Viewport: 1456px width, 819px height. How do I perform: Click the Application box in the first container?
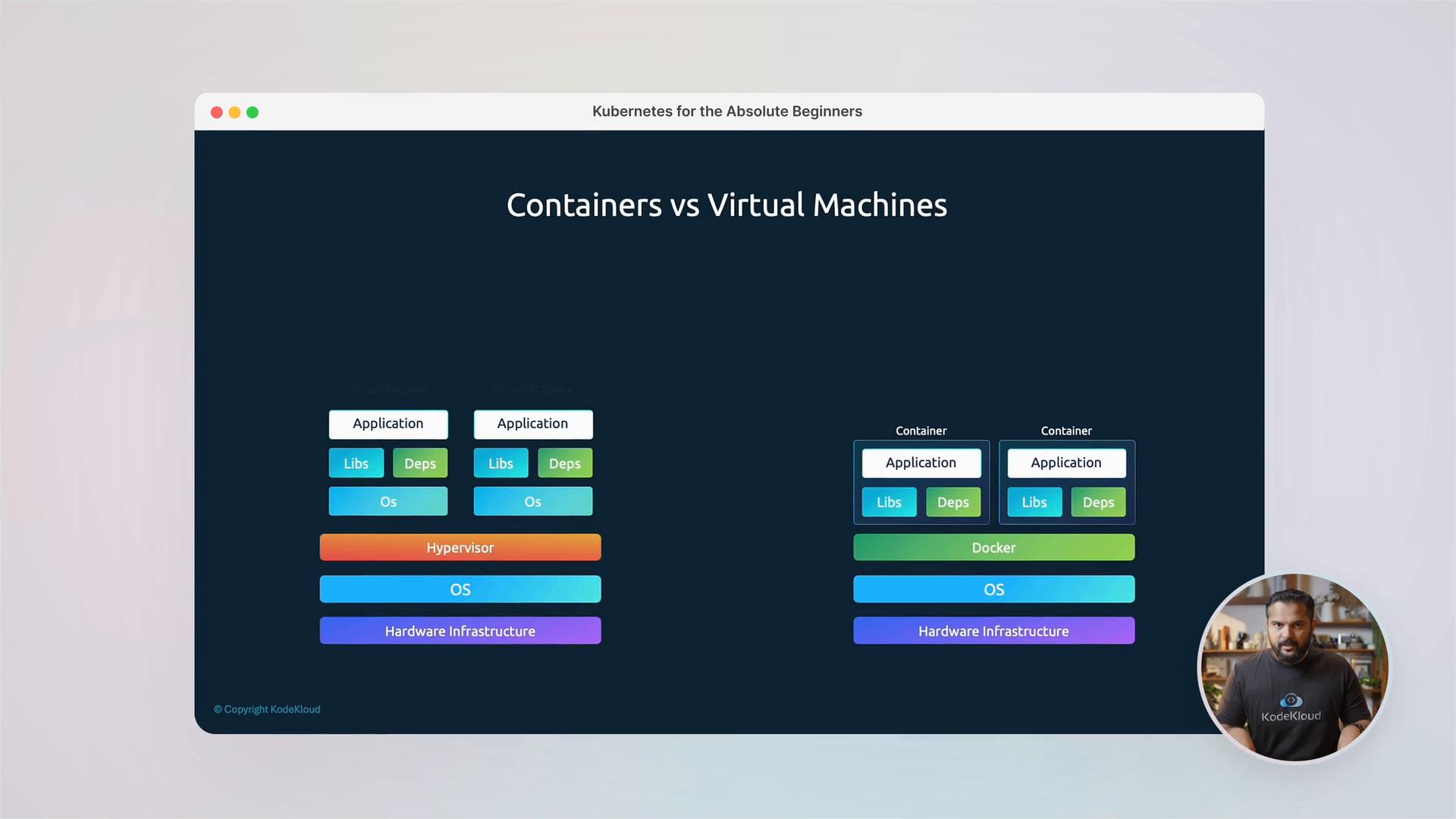(x=921, y=463)
